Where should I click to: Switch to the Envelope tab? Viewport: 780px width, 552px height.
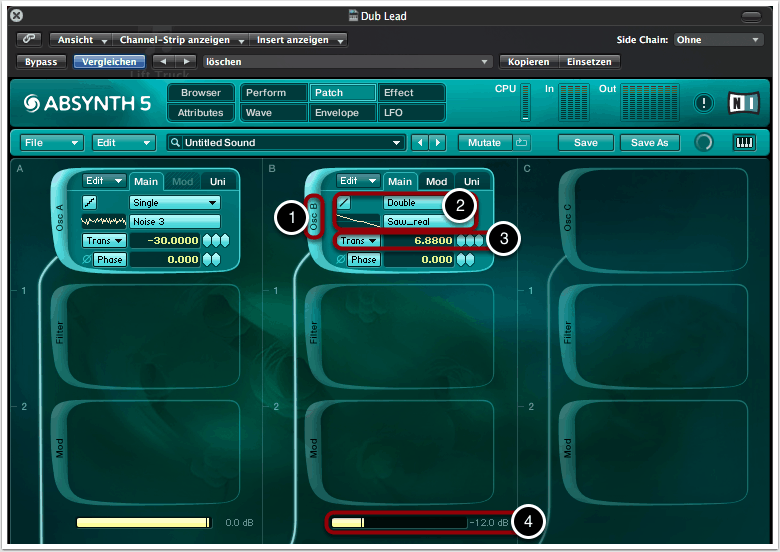336,113
